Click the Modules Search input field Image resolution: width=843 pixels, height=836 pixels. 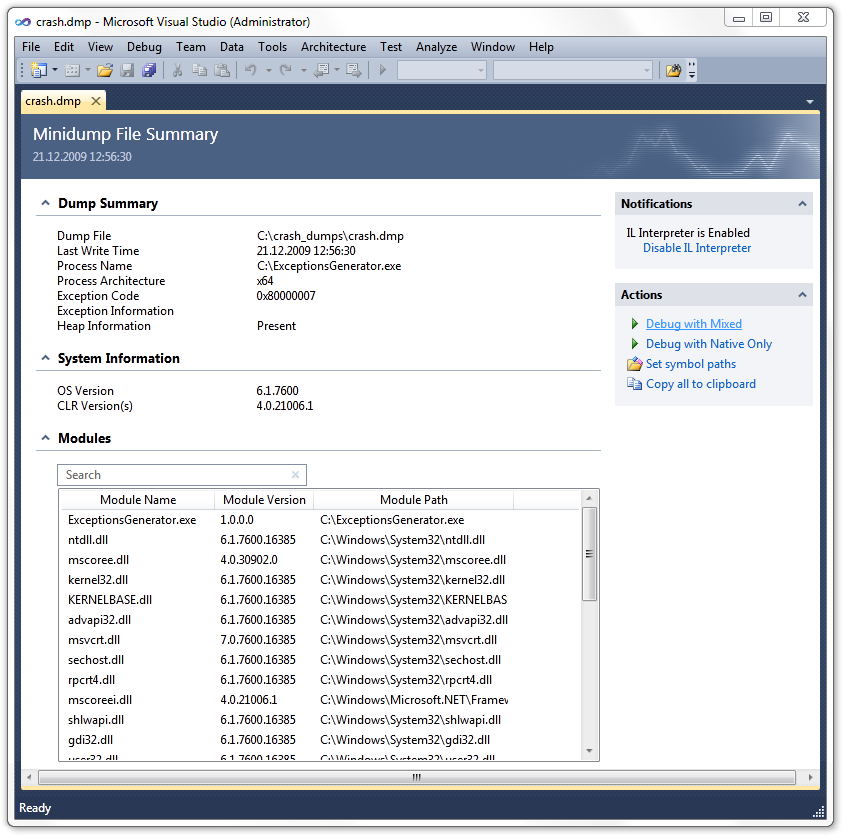[182, 475]
